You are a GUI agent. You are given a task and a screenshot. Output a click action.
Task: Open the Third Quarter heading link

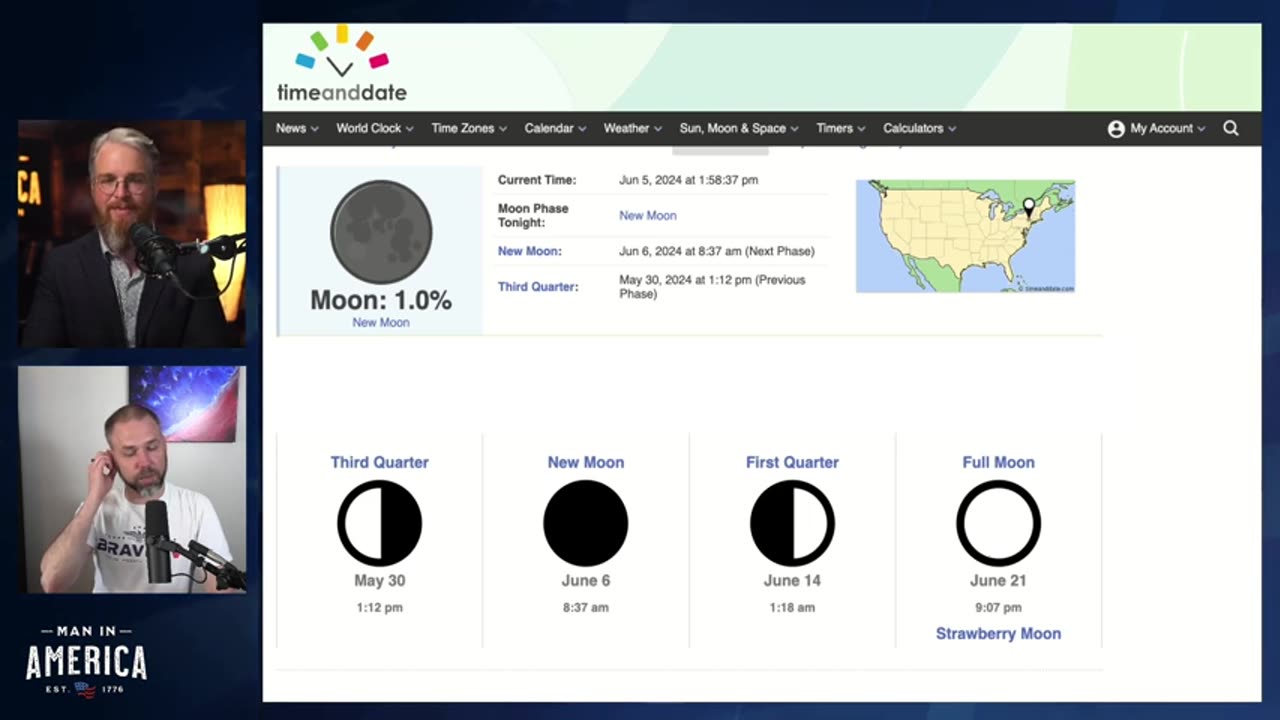pyautogui.click(x=379, y=462)
